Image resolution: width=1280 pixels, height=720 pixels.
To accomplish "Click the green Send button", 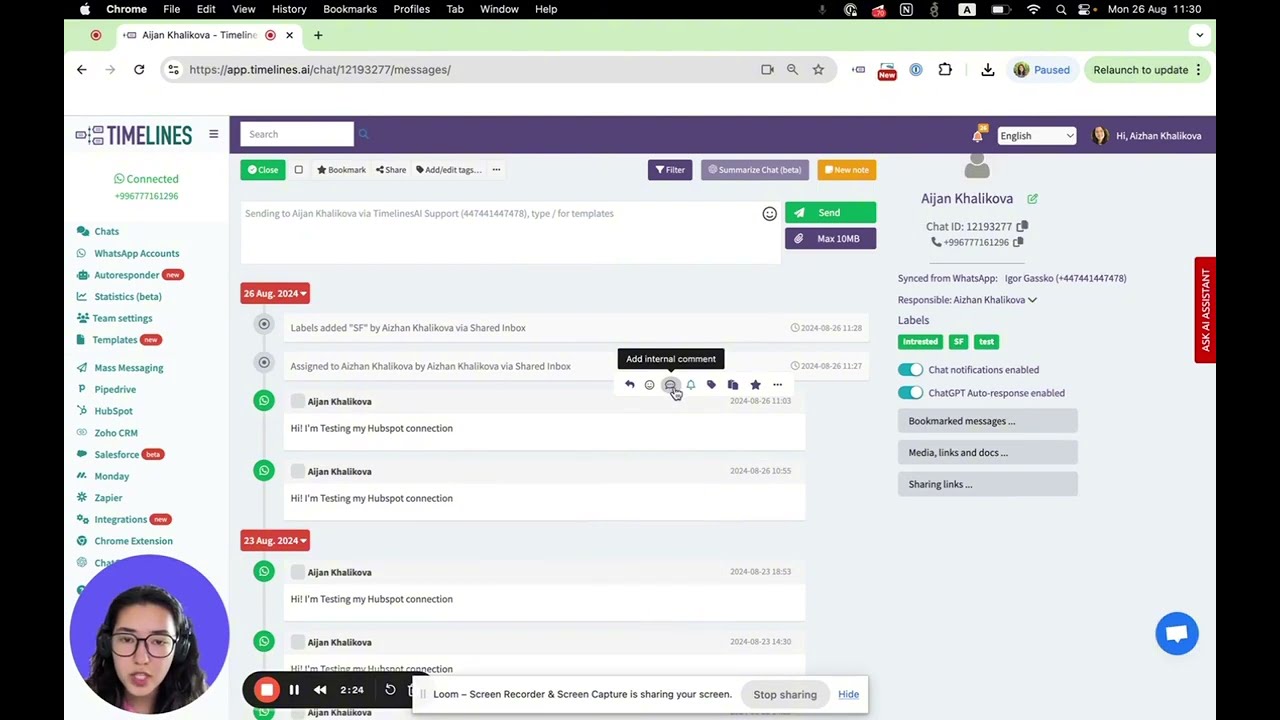I will pyautogui.click(x=830, y=212).
